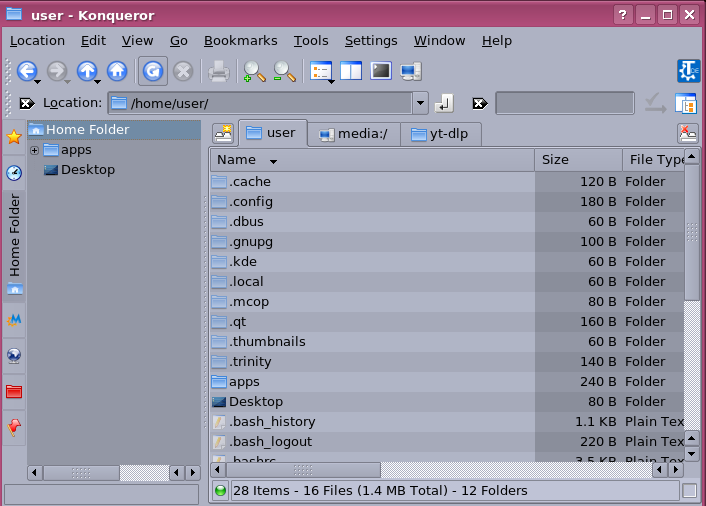
Task: Expand the apps folder tree node
Action: [35, 150]
